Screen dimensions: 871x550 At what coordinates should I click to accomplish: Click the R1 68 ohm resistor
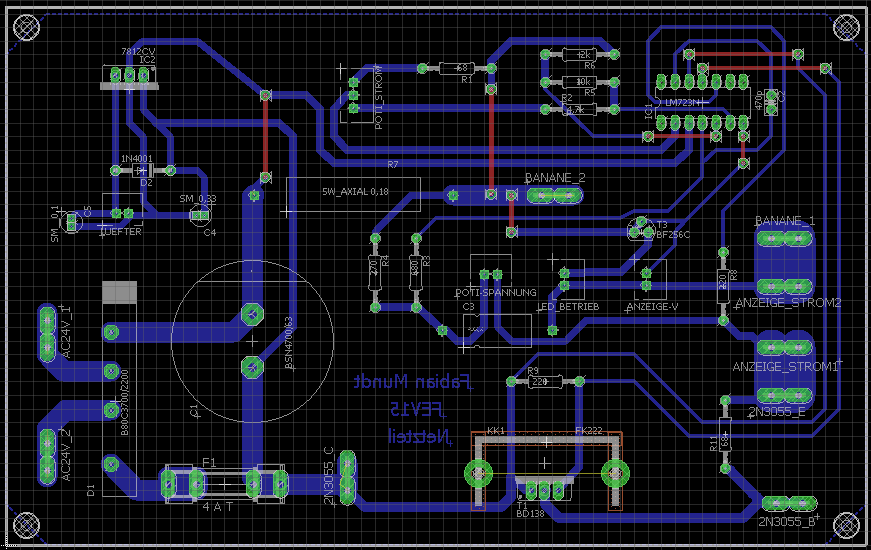click(457, 68)
